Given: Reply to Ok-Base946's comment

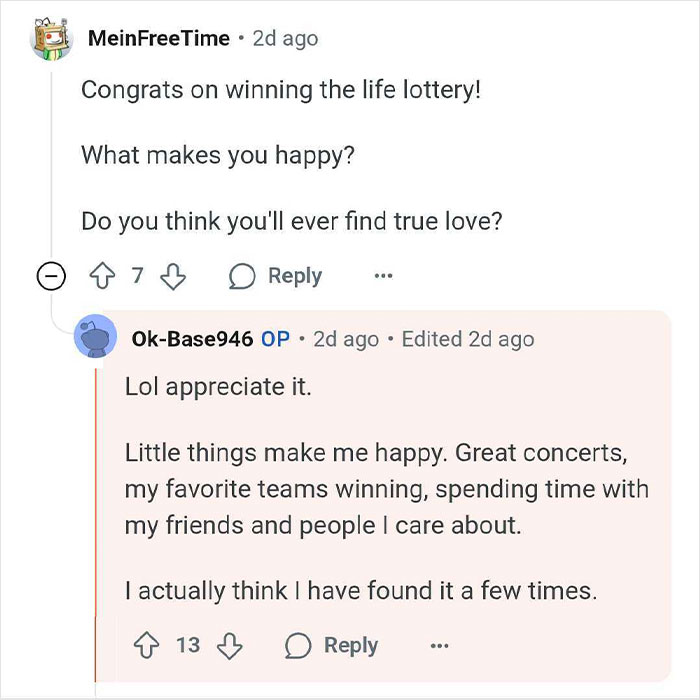Looking at the screenshot, I should [x=332, y=645].
